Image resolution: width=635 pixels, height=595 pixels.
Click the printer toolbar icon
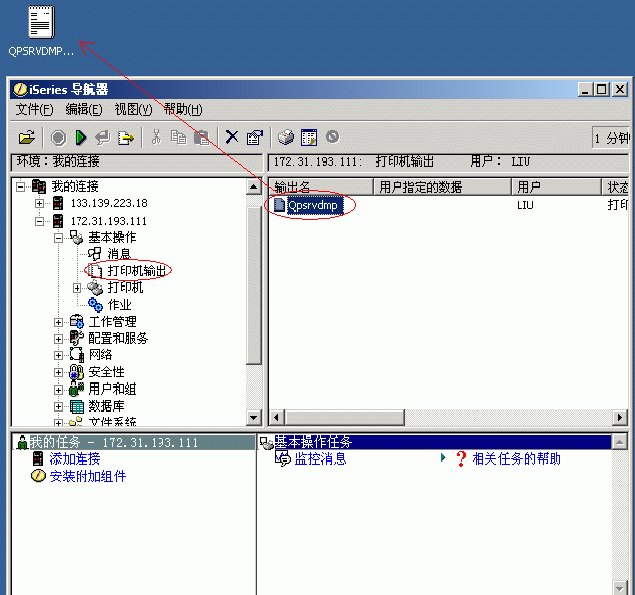click(x=286, y=137)
